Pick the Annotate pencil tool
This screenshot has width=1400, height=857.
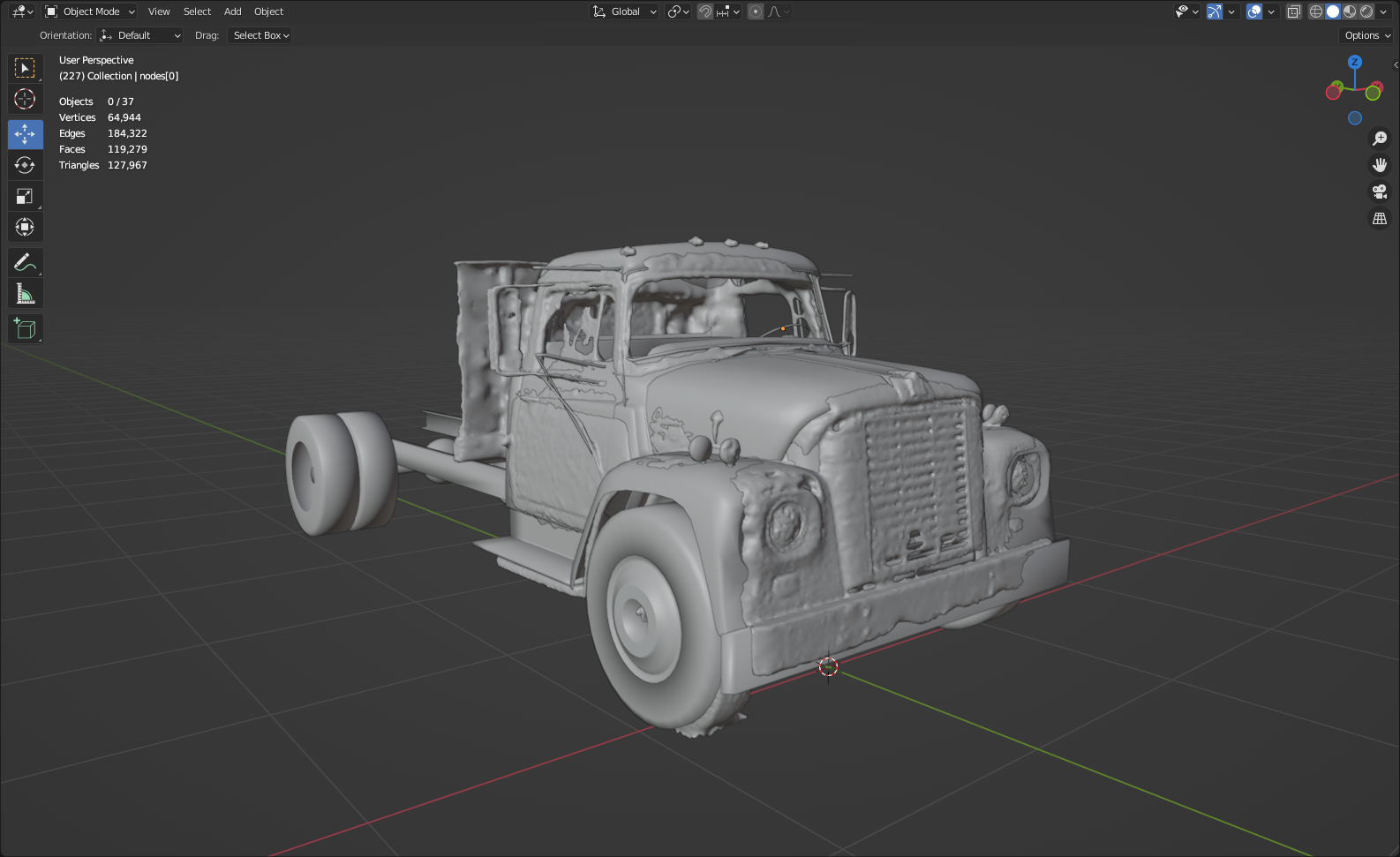pyautogui.click(x=25, y=262)
